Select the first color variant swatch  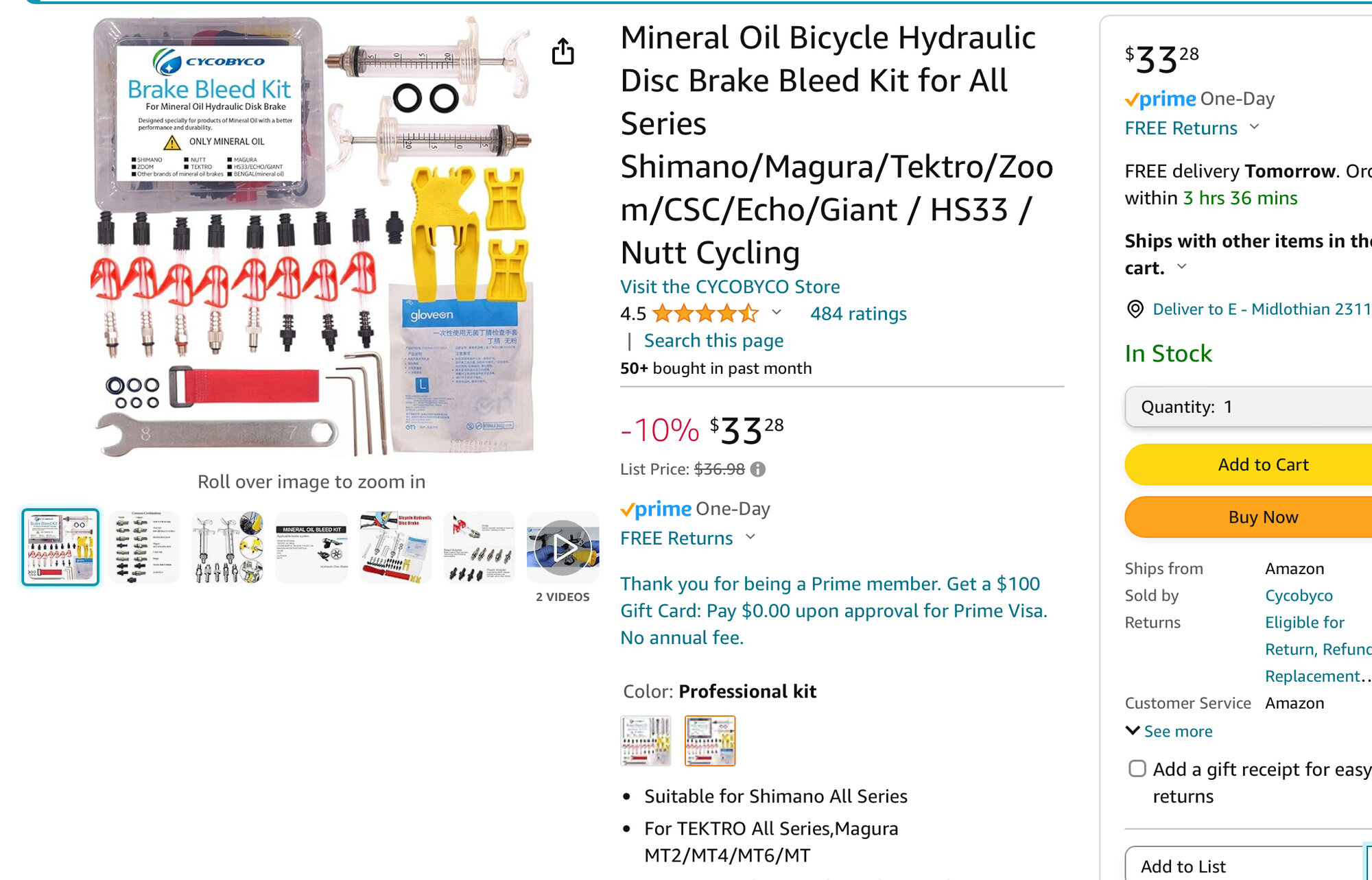coord(646,741)
